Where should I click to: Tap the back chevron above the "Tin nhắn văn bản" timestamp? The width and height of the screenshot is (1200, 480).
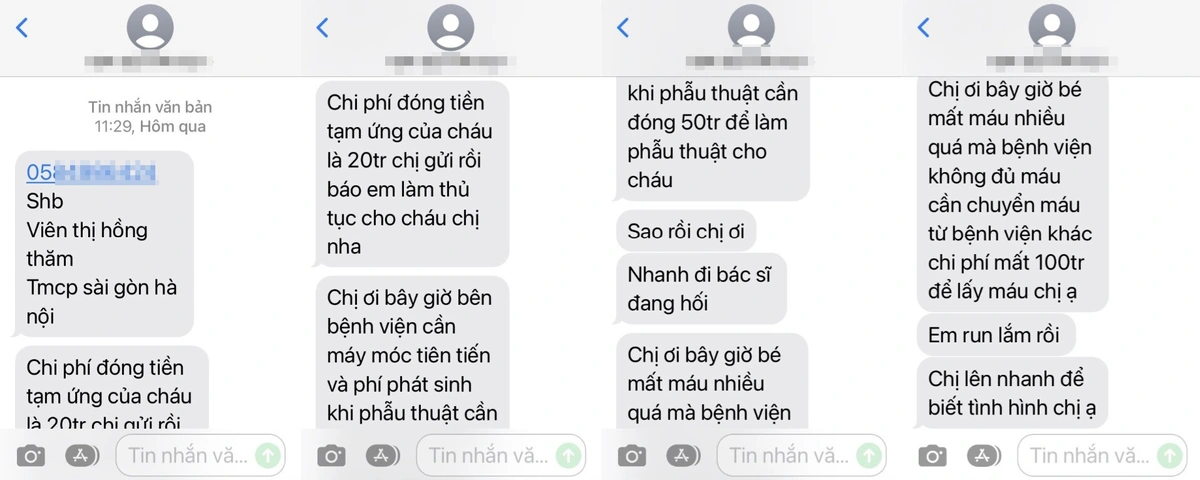click(x=22, y=28)
